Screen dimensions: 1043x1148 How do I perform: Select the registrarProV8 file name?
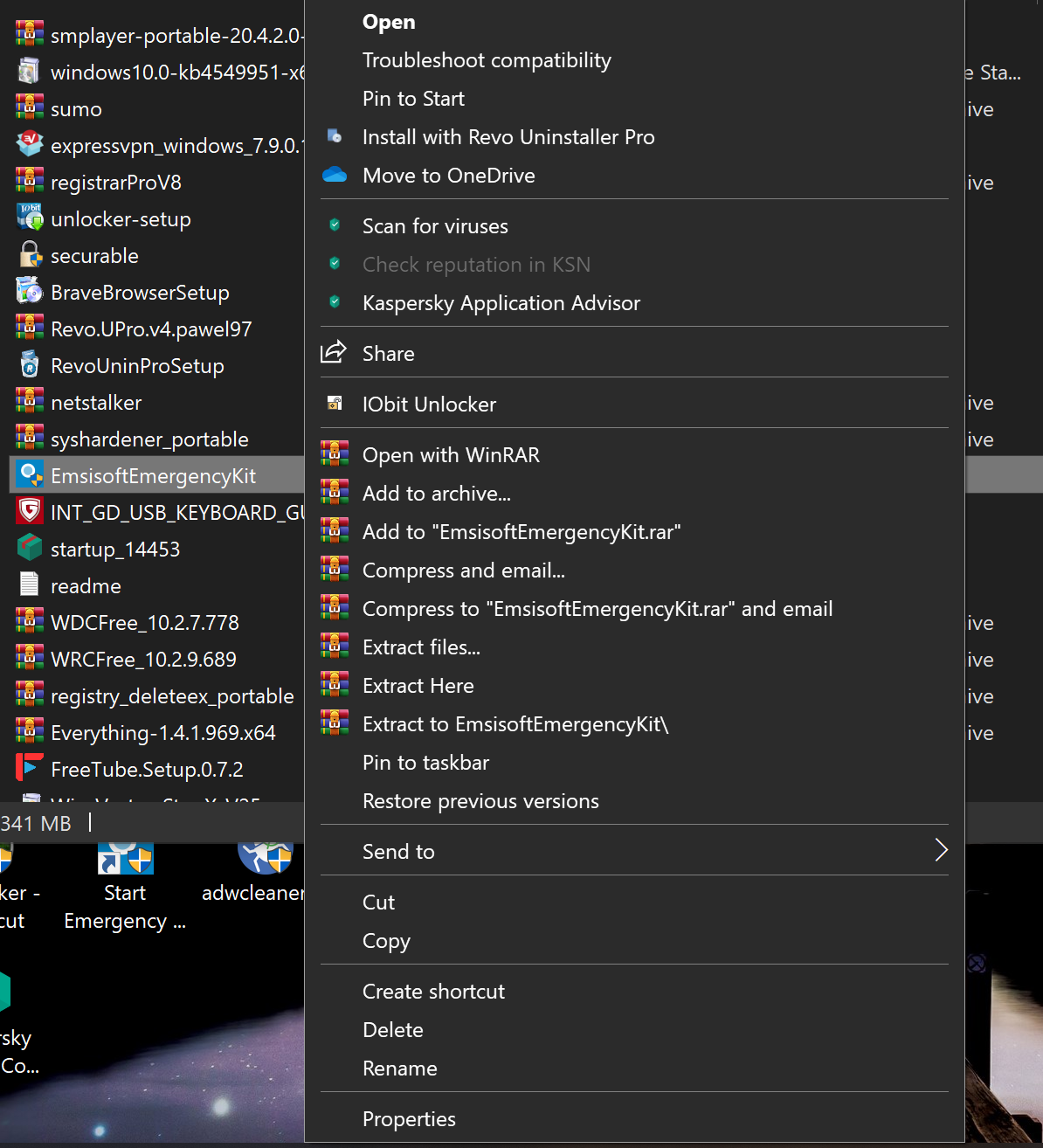pyautogui.click(x=116, y=183)
